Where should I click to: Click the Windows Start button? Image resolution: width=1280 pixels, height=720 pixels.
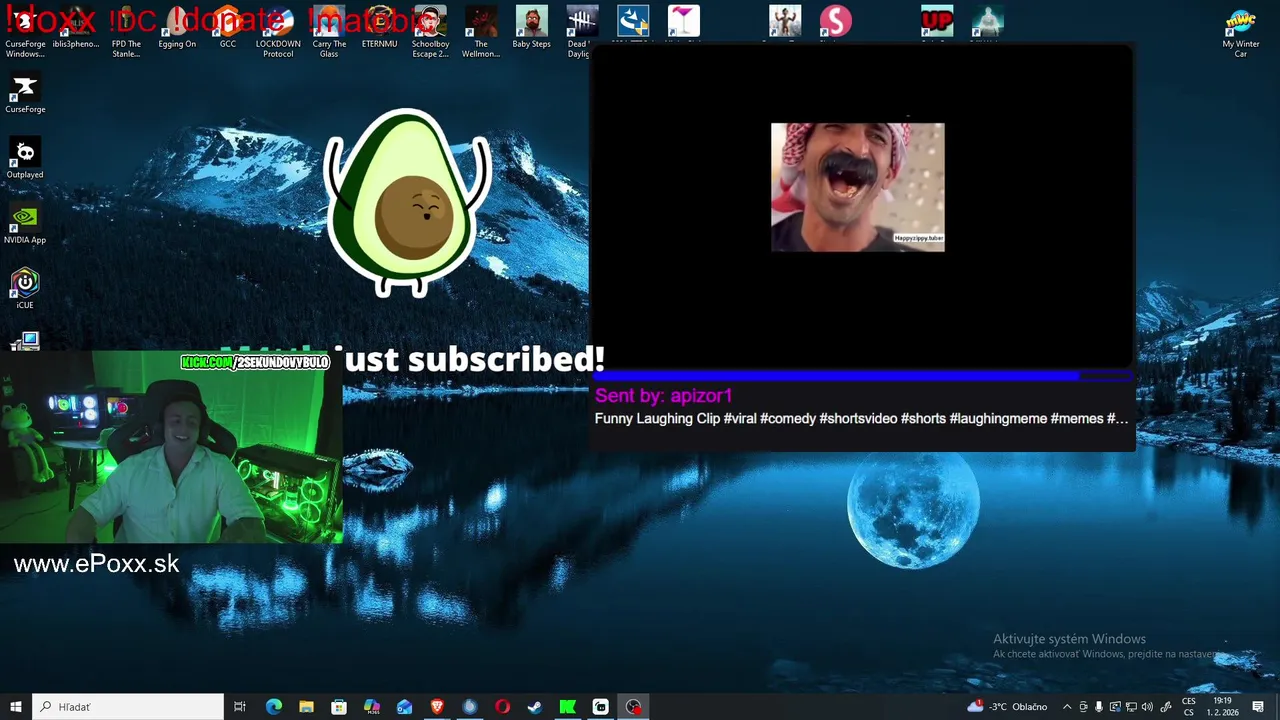coord(15,707)
